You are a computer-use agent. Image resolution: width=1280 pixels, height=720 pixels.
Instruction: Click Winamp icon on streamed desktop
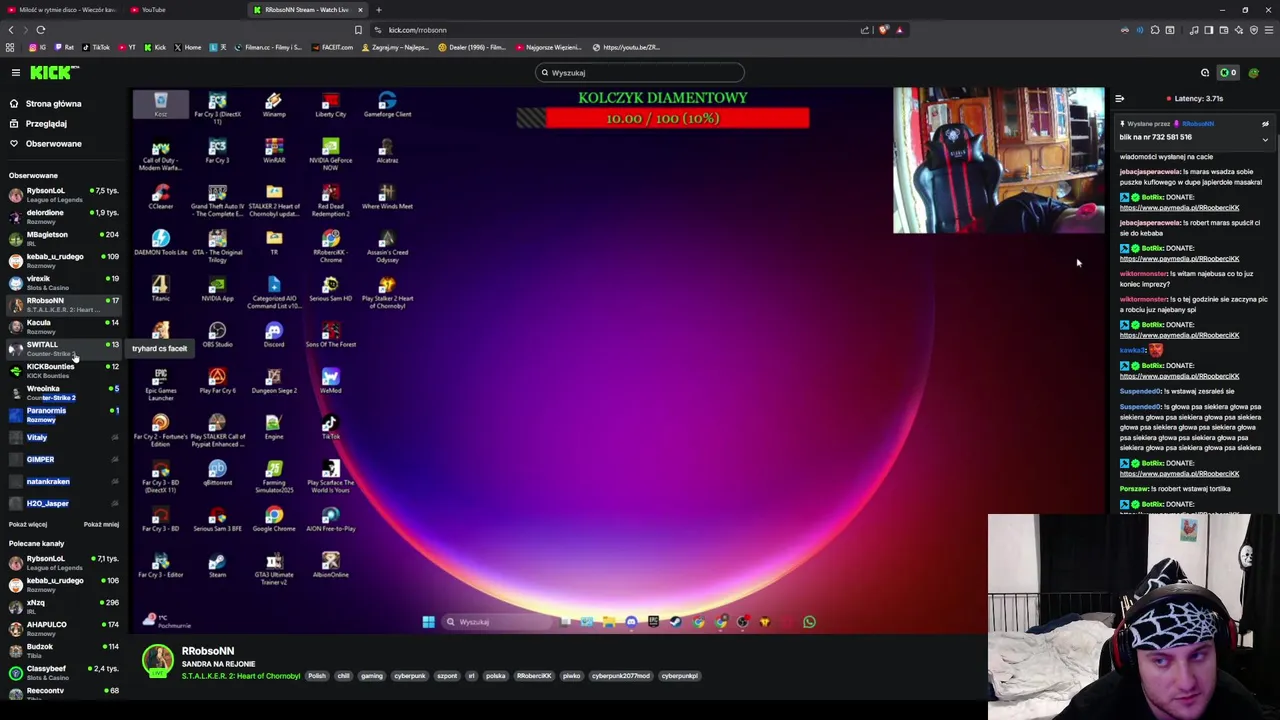274,105
